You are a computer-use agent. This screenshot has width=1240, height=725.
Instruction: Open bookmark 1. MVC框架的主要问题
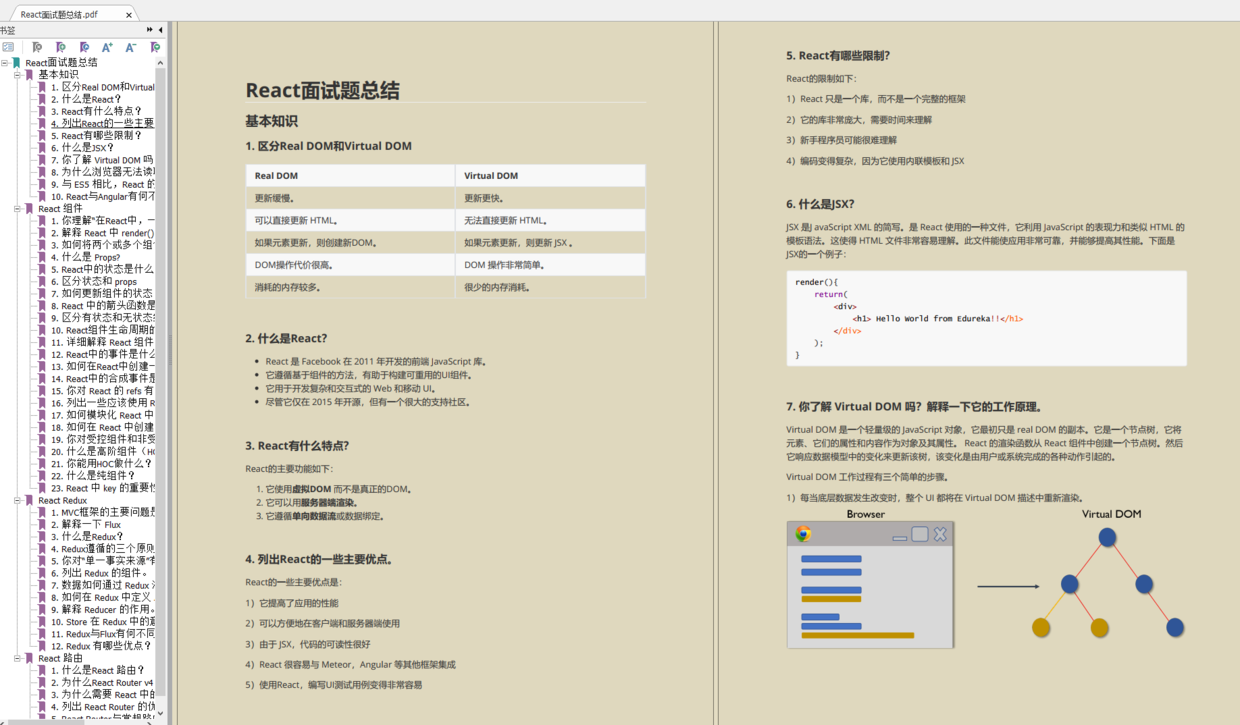point(103,512)
